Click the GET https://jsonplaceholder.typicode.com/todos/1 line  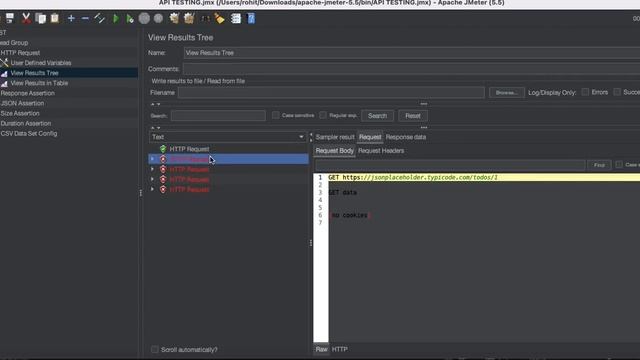click(413, 178)
